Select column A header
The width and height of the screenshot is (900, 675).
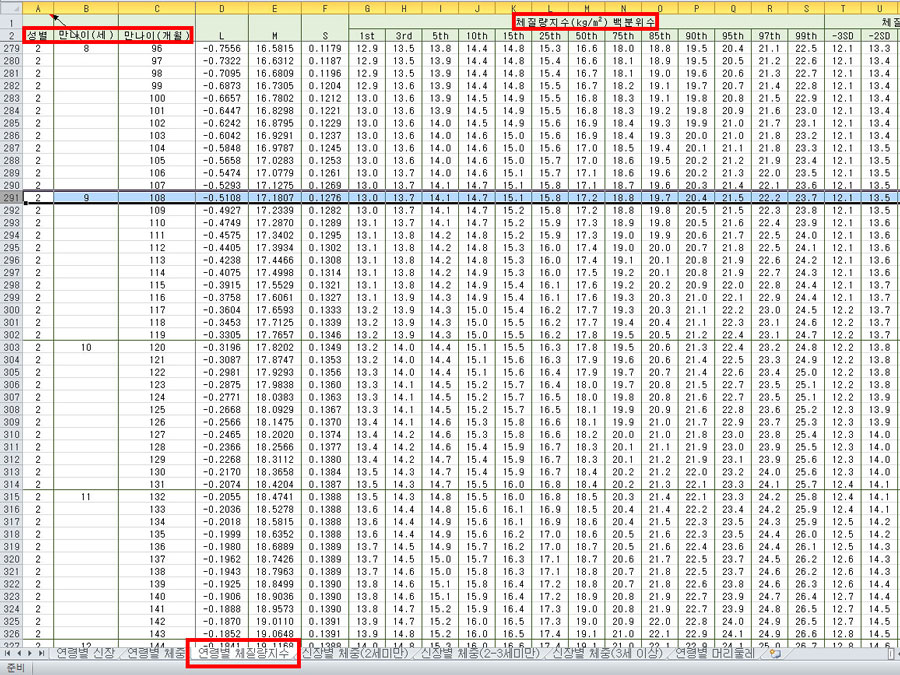38,8
